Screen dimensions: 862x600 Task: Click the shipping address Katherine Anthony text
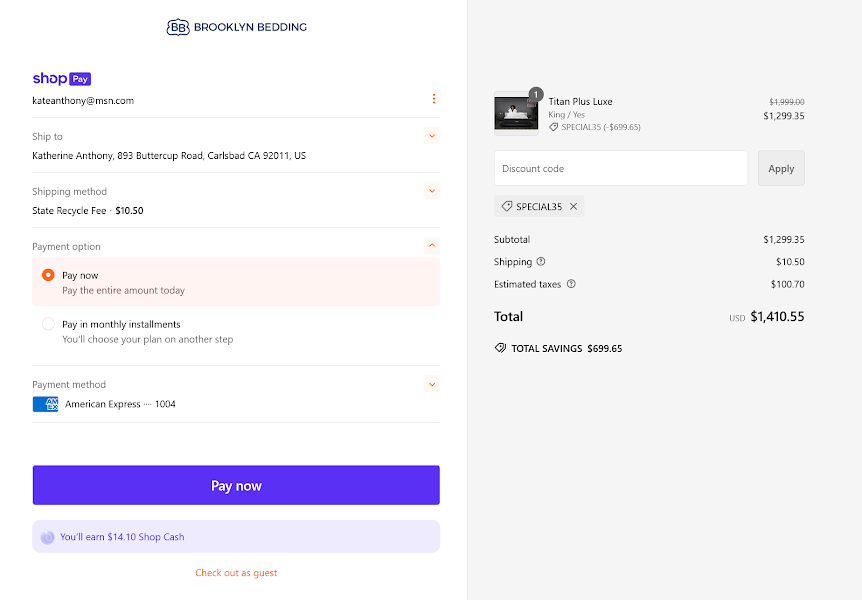[169, 156]
